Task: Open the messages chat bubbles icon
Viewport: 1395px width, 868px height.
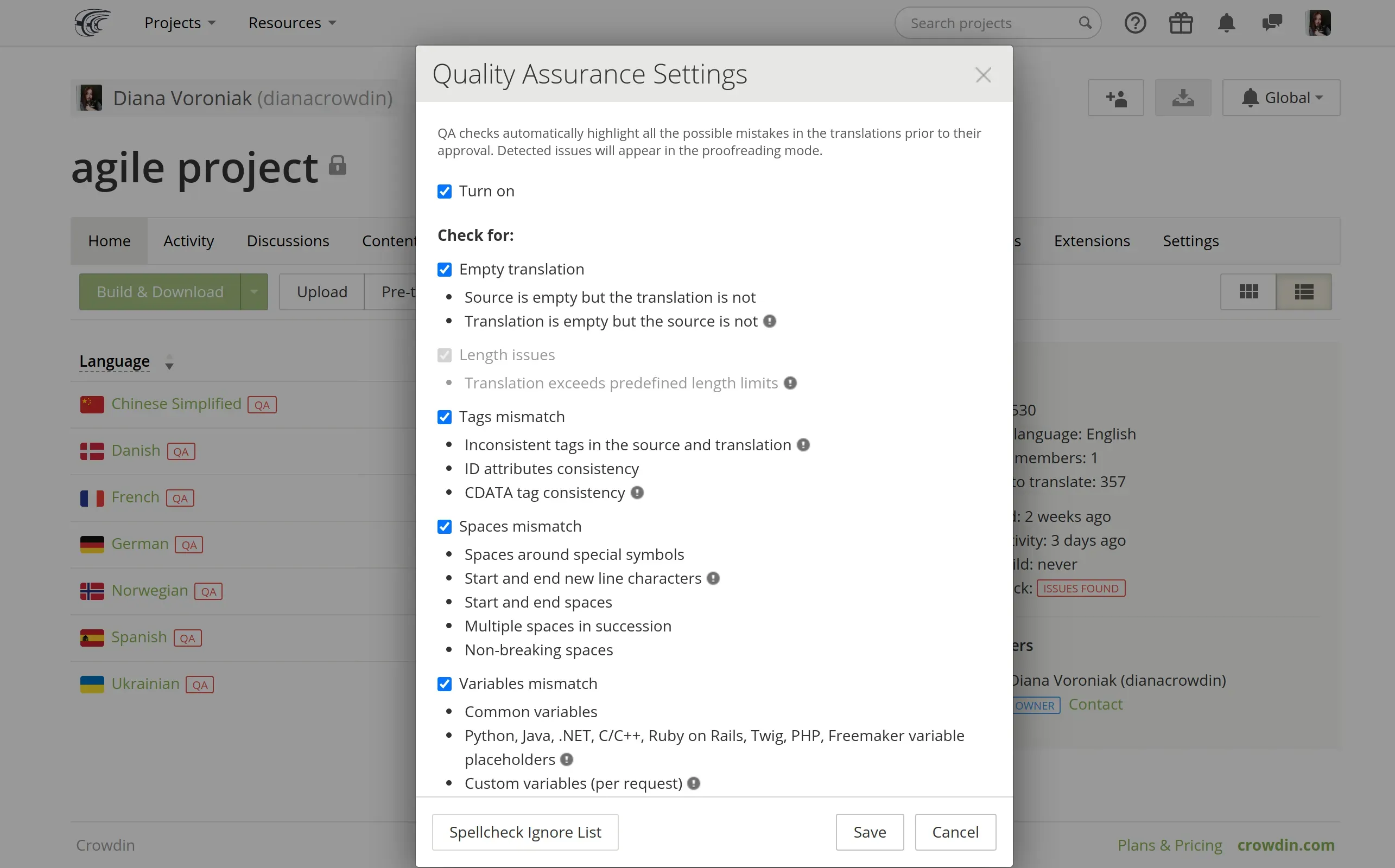Action: pos(1272,23)
